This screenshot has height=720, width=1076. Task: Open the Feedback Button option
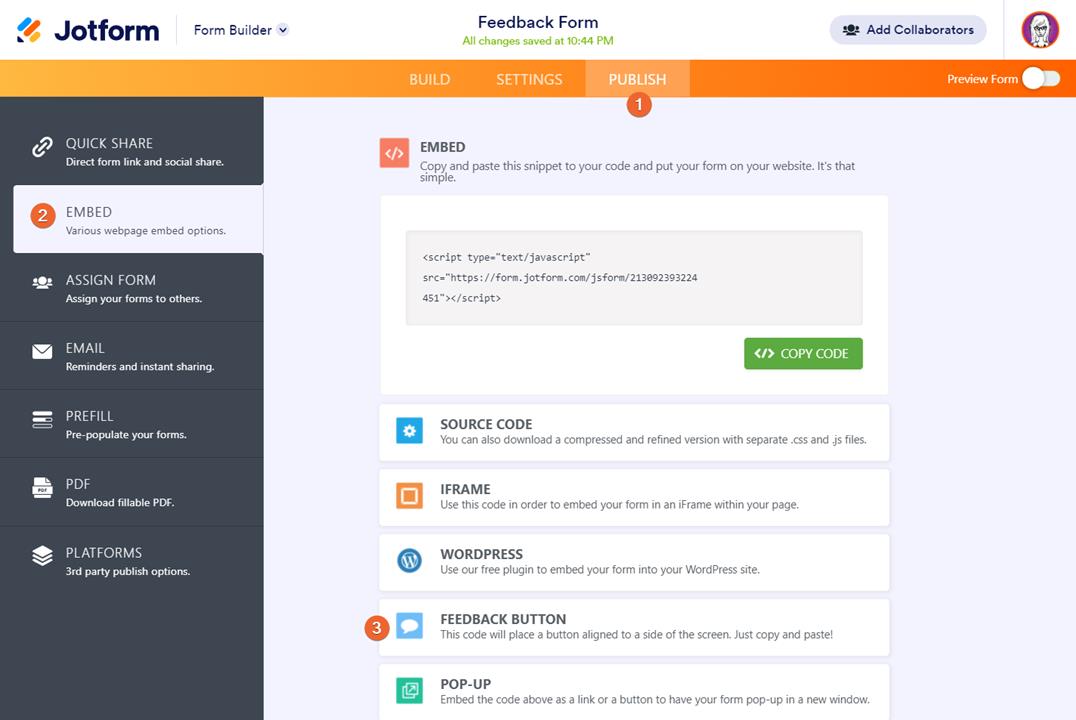coord(634,627)
